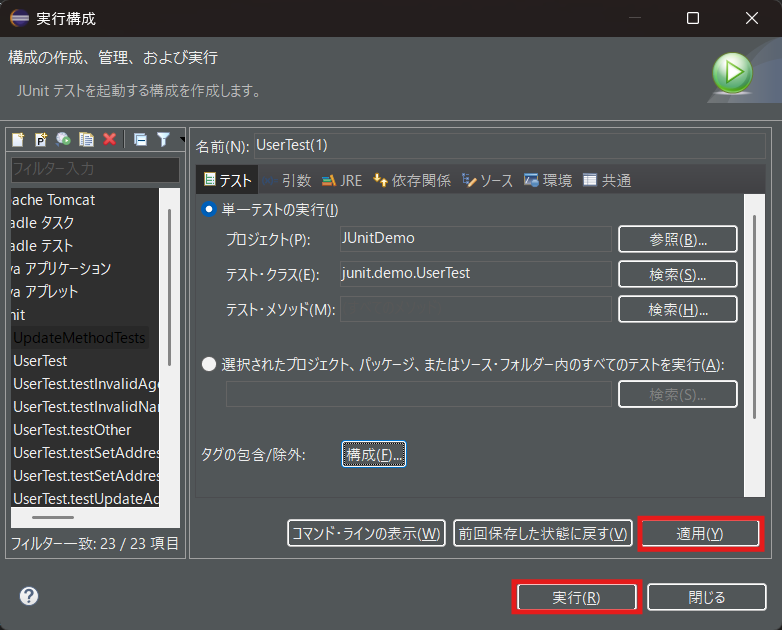
Task: Click the new prototype configuration icon
Action: coord(41,140)
